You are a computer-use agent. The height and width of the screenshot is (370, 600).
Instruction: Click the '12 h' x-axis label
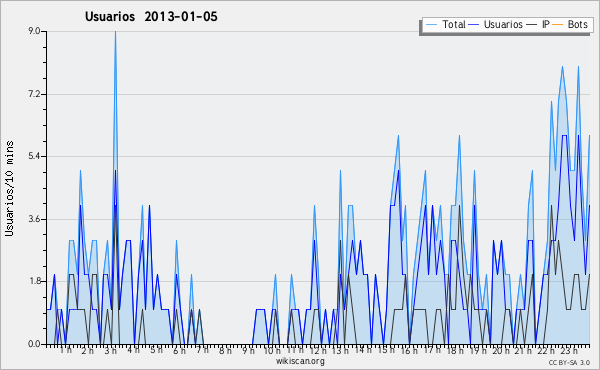click(x=318, y=350)
